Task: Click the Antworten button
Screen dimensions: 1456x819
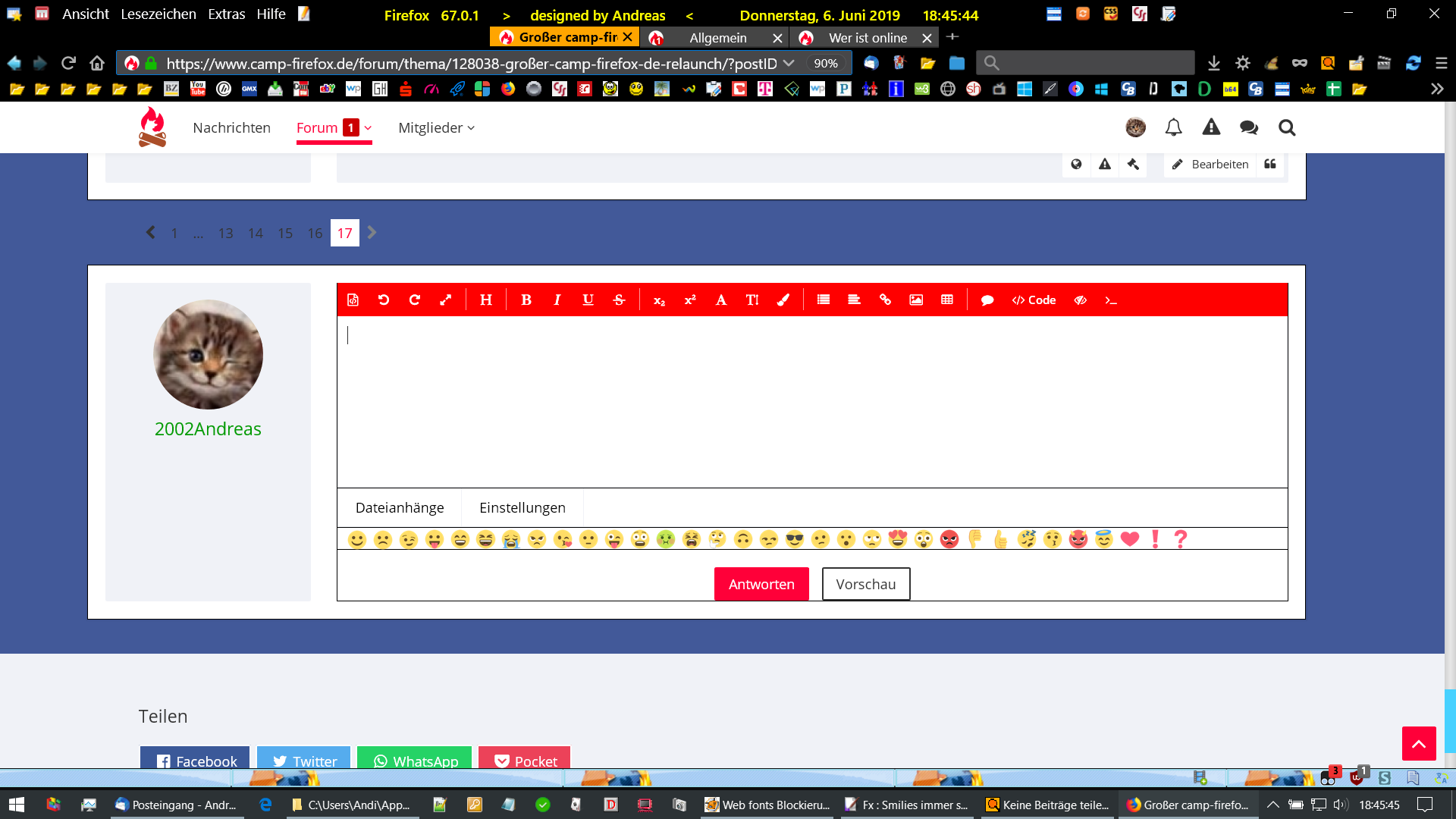Action: 761,584
